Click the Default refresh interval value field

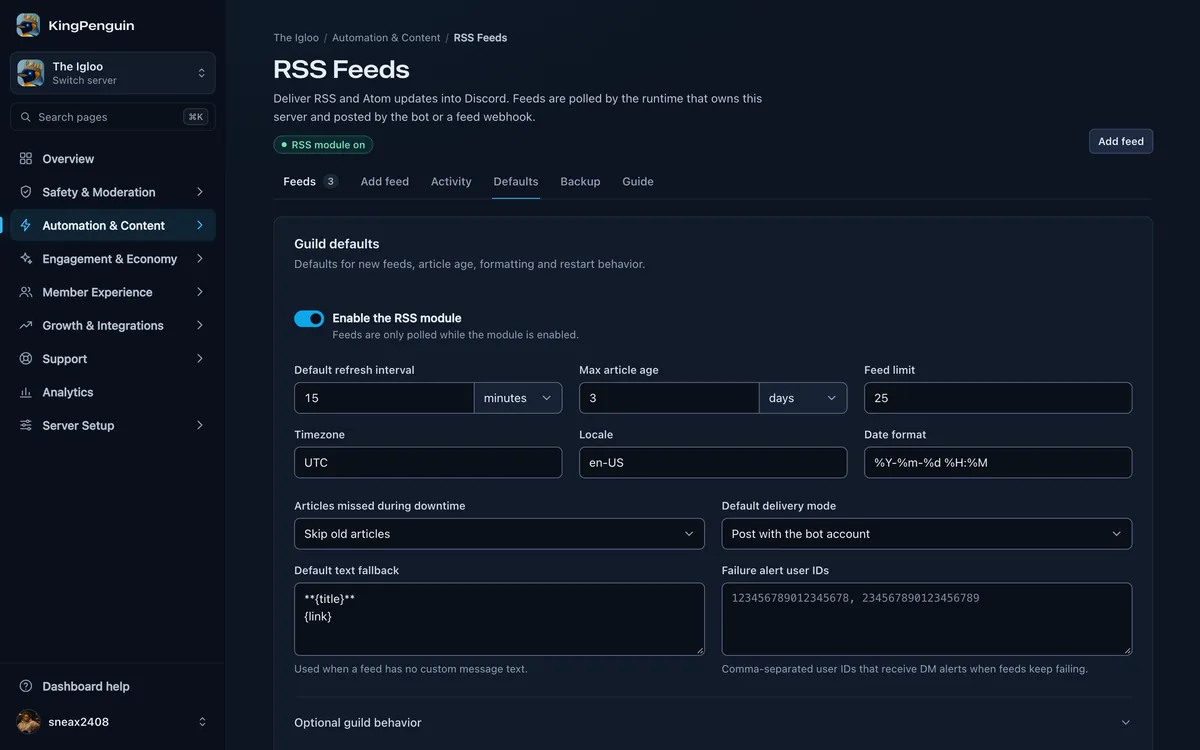point(384,398)
